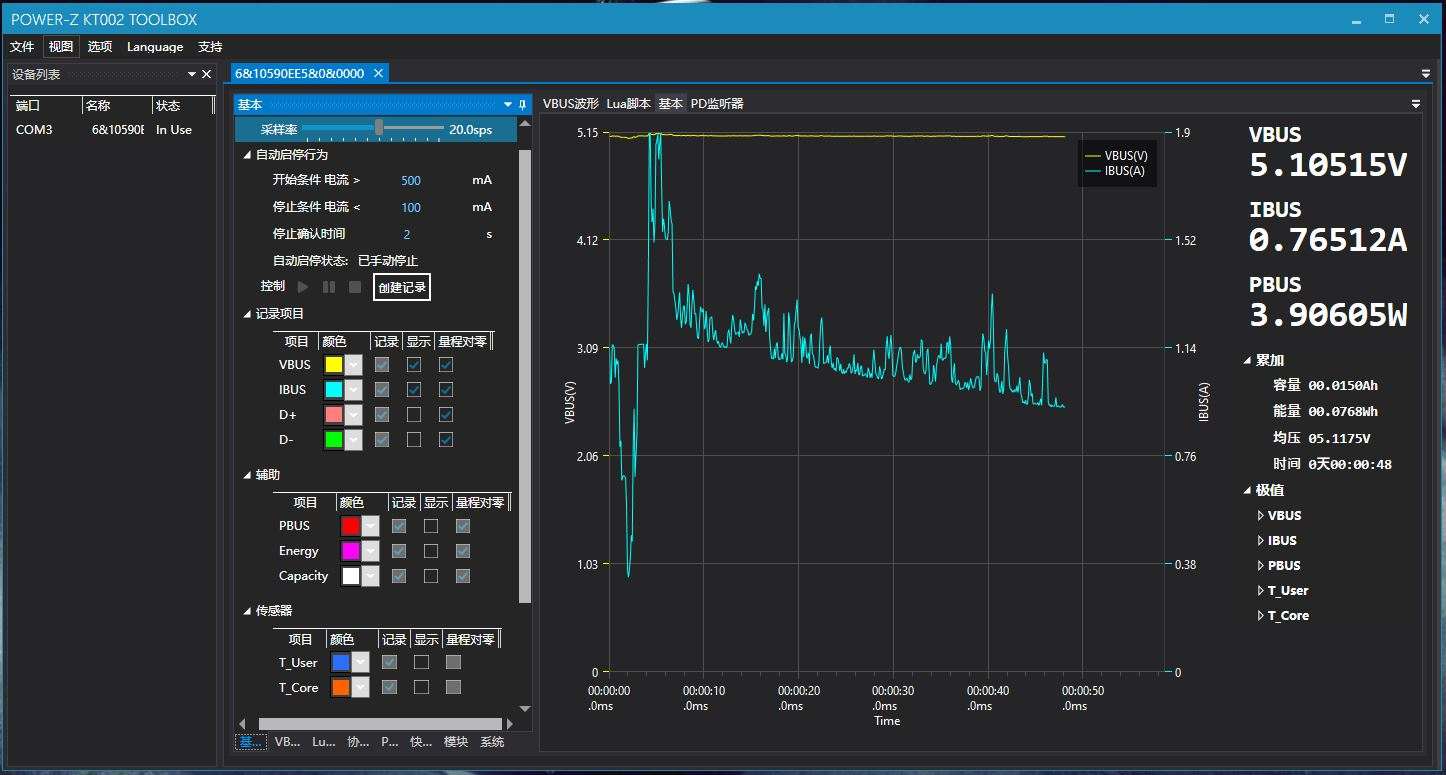
Task: Open the Language menu
Action: coord(155,47)
